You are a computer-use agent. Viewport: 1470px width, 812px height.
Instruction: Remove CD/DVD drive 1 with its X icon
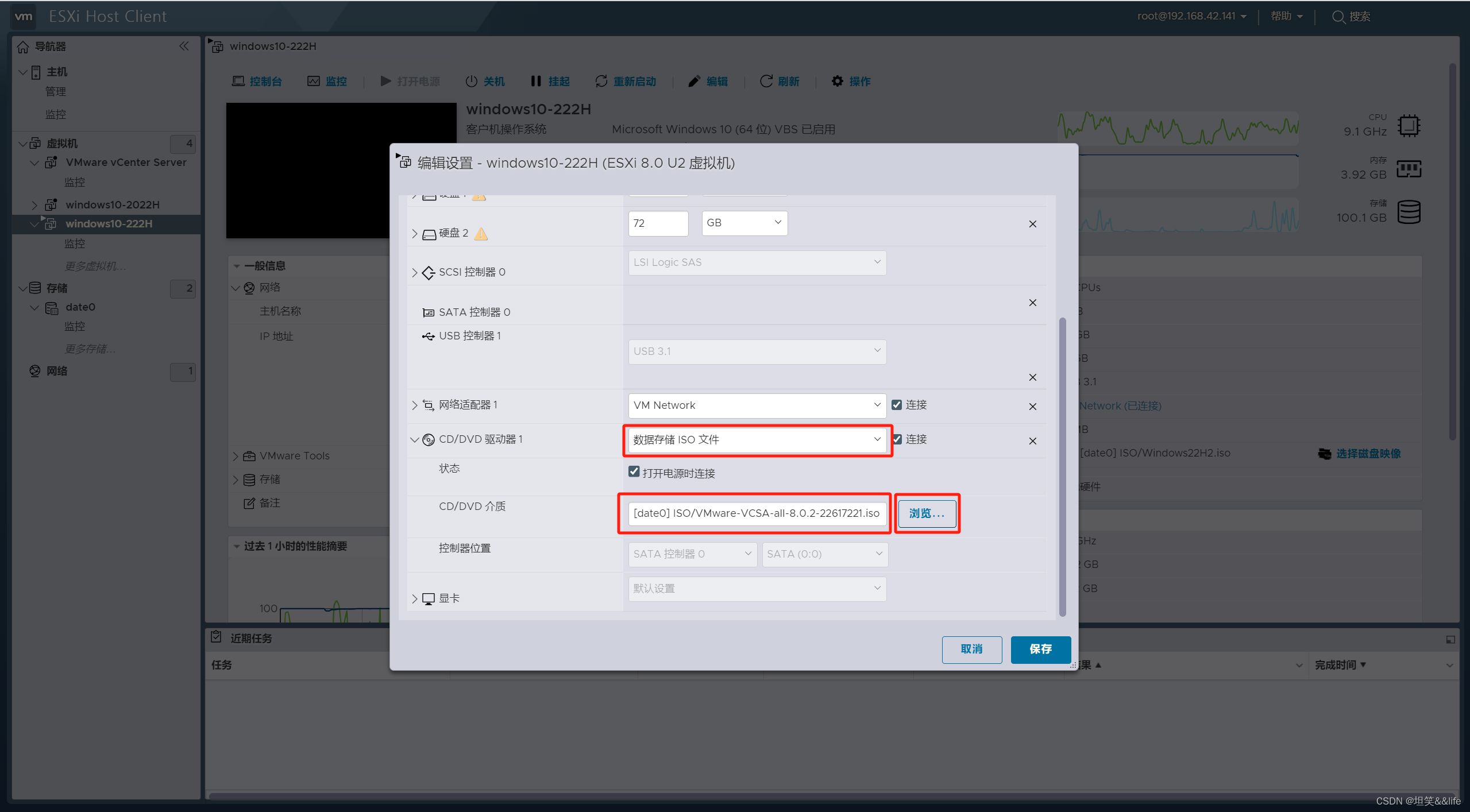point(1032,441)
